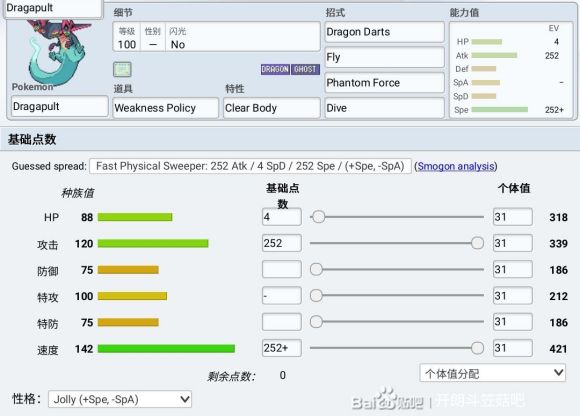580x416 pixels.
Task: Click the gender 性别 details cell
Action: tap(152, 38)
